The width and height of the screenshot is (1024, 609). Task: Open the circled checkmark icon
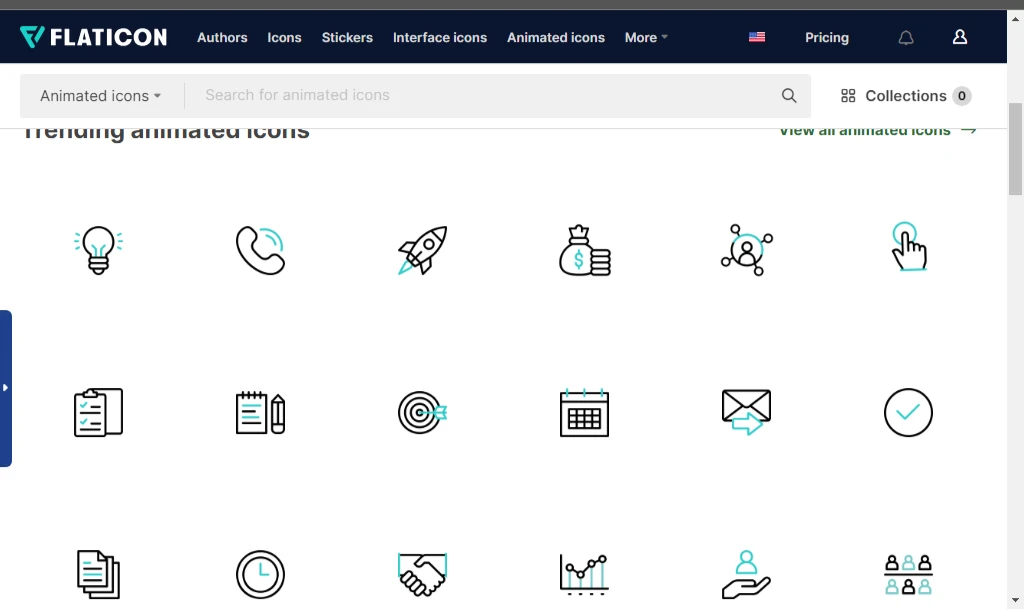908,413
